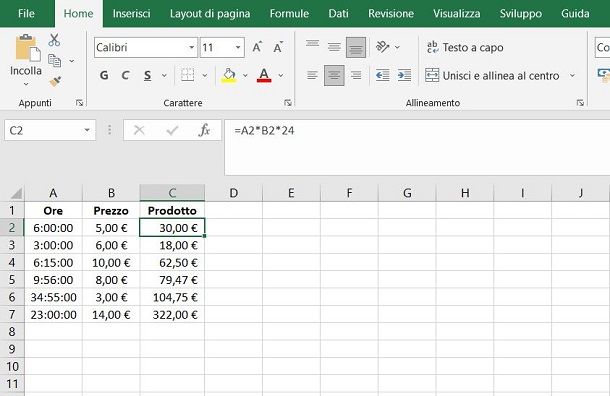Apply yellow fill color bucket
The image size is (610, 396).
(x=229, y=75)
